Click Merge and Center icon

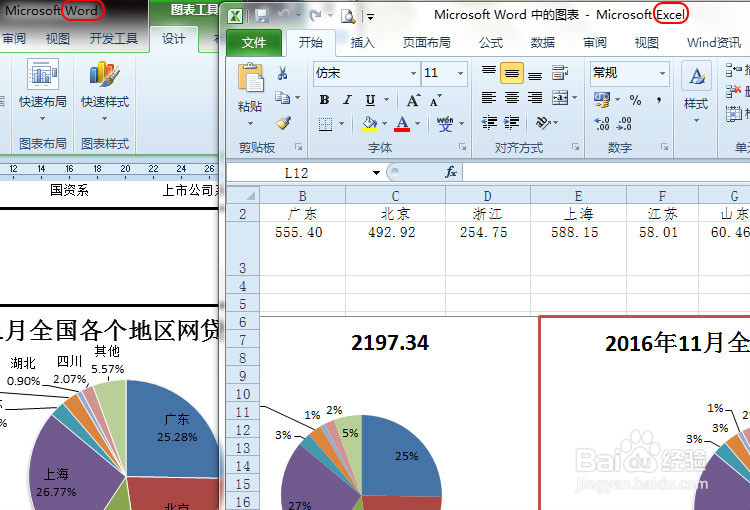click(x=560, y=98)
